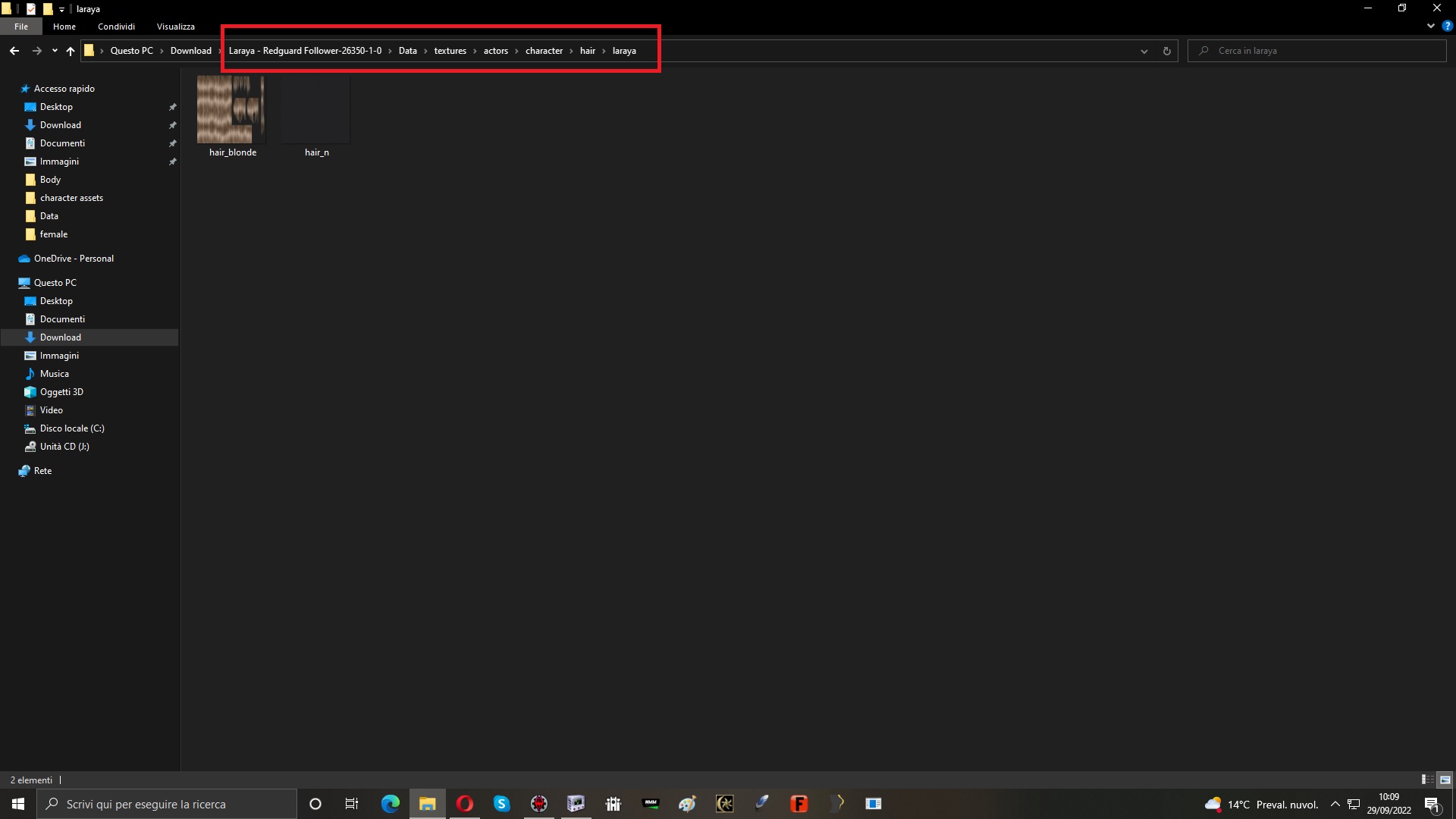Expand chevron after textures in the path
The width and height of the screenshot is (1456, 819).
[475, 51]
